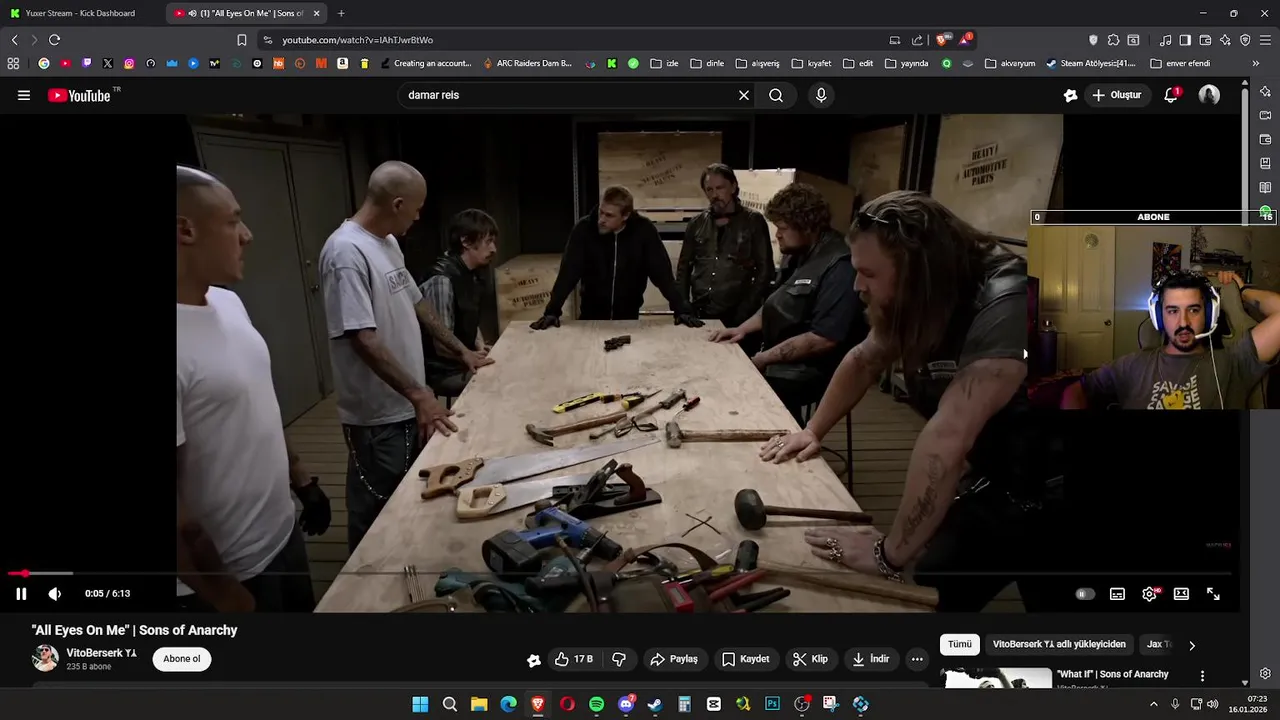Open the yayında bookmarks folder
Viewport: 1280px width, 720px height.
[x=905, y=63]
